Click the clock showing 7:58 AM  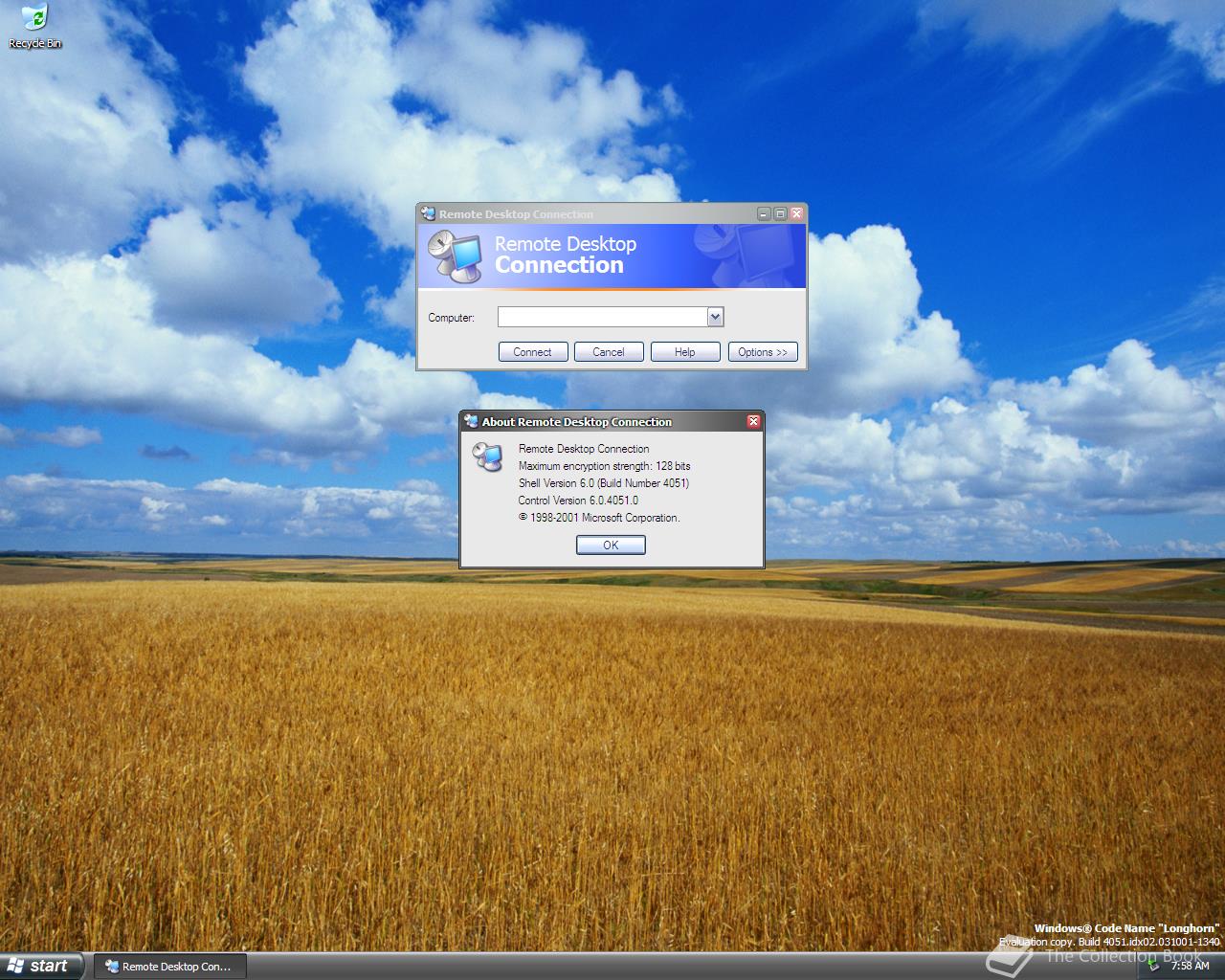(1191, 966)
